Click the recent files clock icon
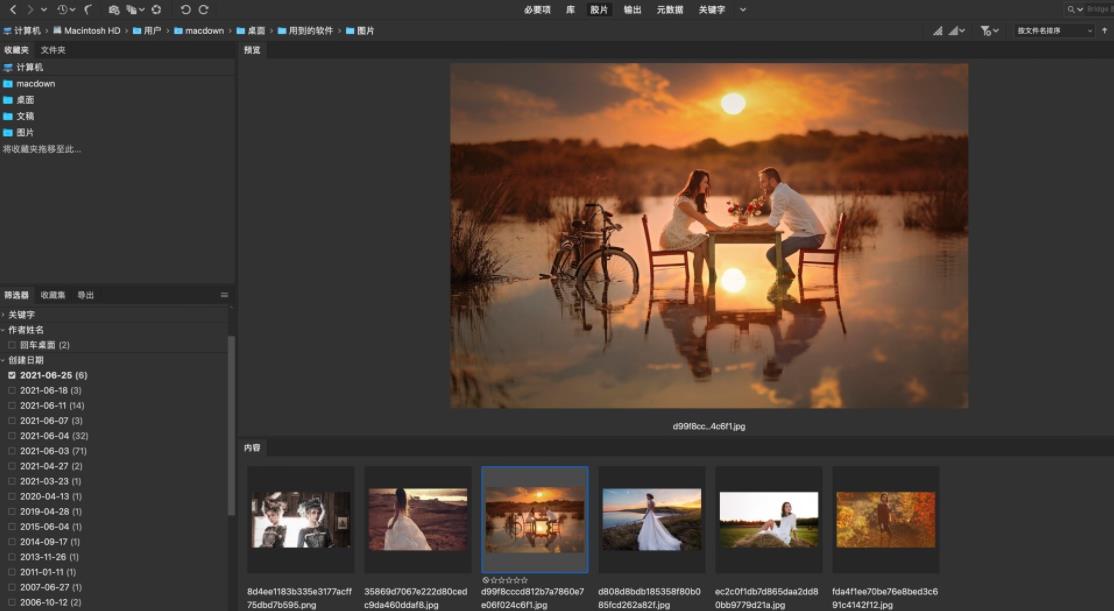Screen dimensions: 1114x611 coord(63,9)
